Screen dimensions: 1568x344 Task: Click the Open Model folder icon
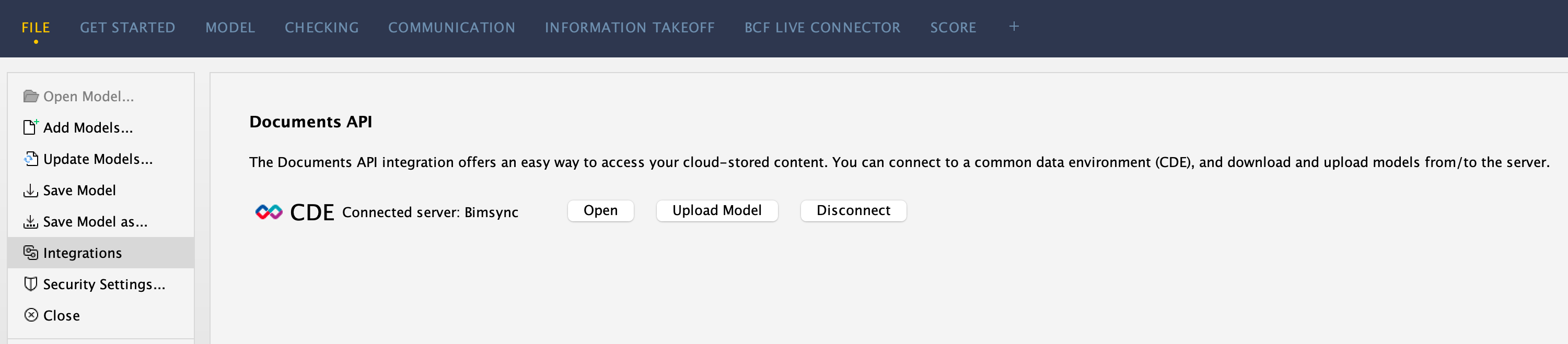click(31, 96)
